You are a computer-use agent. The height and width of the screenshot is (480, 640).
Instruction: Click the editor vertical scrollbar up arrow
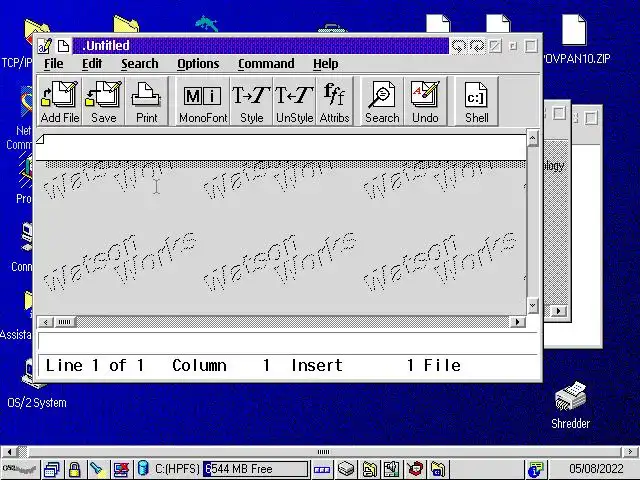click(x=532, y=138)
